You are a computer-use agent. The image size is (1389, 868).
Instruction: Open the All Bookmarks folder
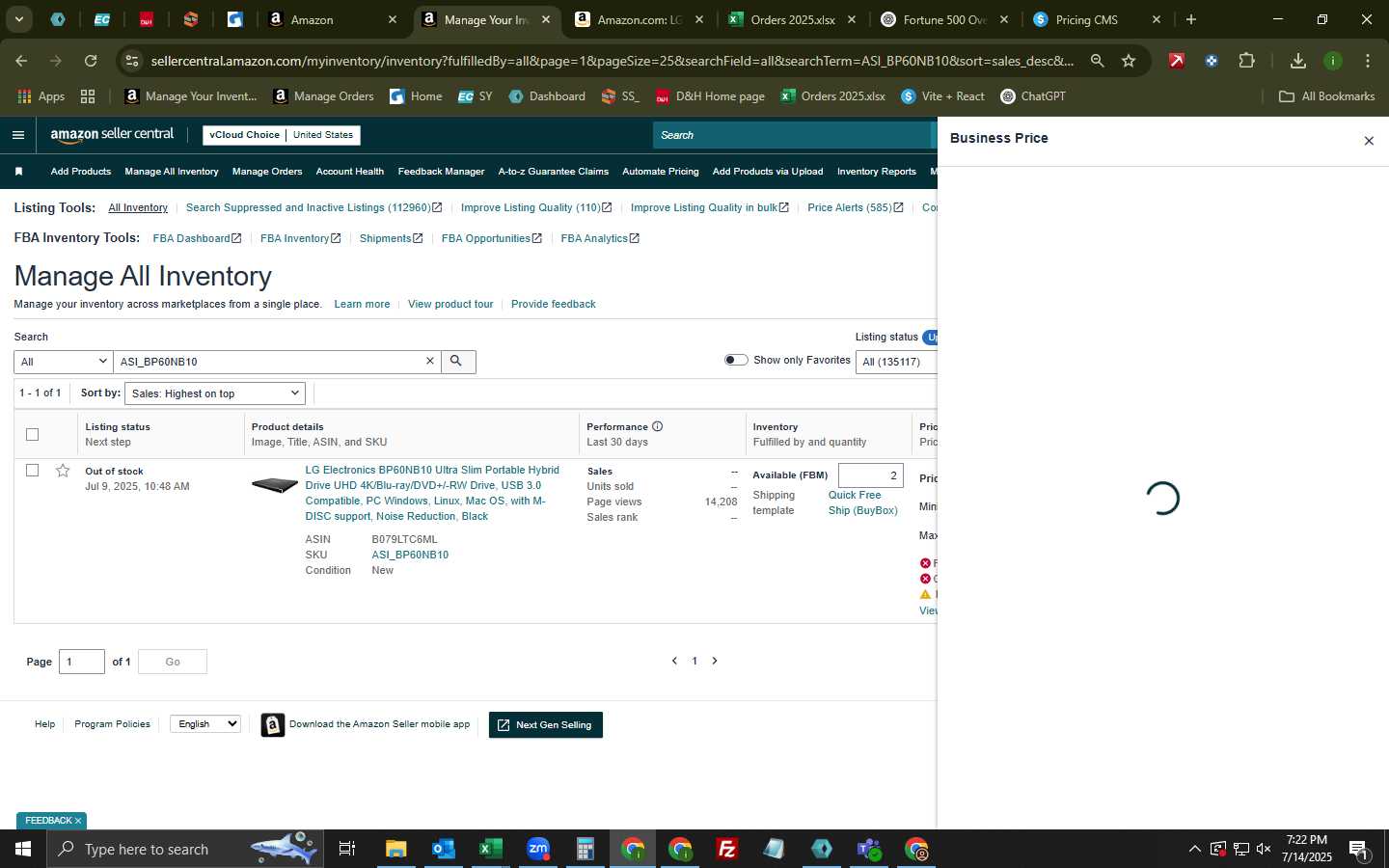pos(1326,96)
